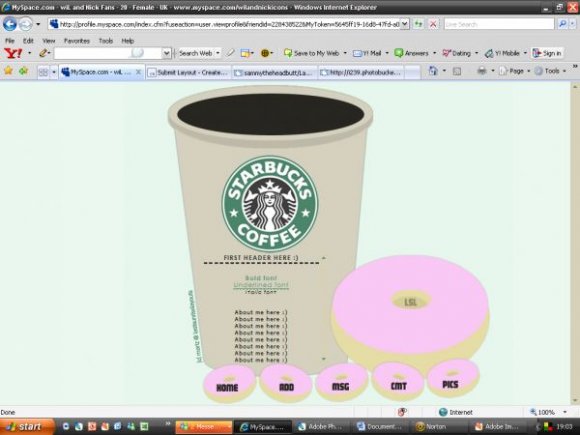Switch to the Document taskbar button

coord(381,427)
